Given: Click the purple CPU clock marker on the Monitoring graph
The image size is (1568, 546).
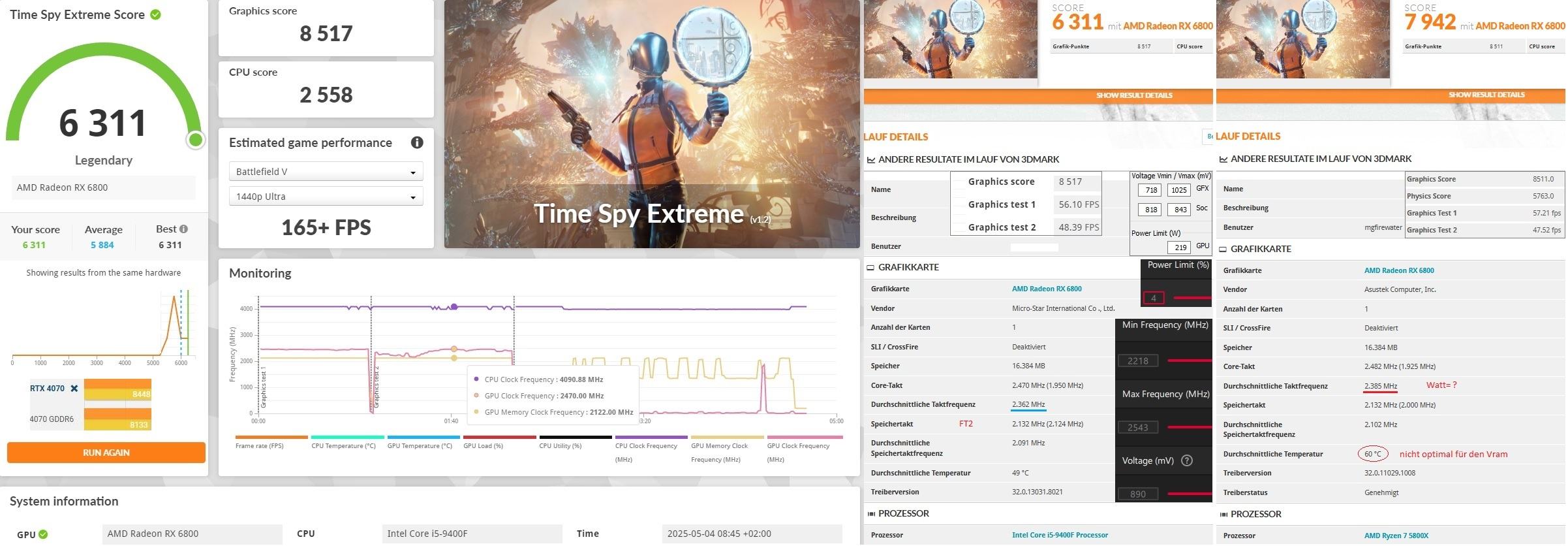Looking at the screenshot, I should coord(454,306).
